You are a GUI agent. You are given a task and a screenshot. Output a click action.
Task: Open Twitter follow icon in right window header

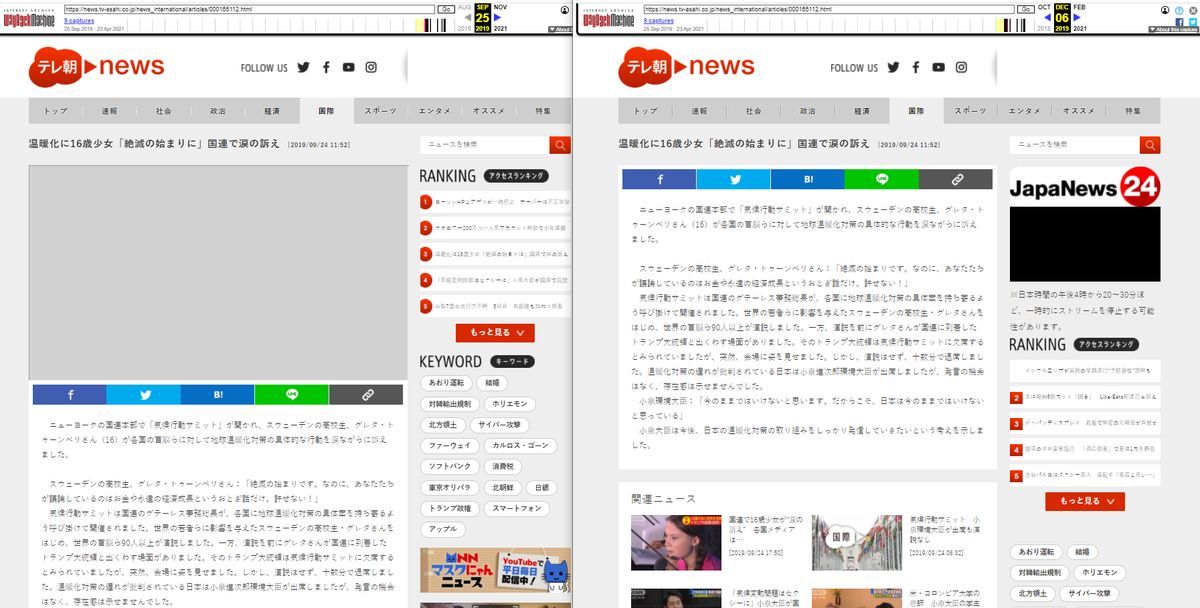point(894,67)
